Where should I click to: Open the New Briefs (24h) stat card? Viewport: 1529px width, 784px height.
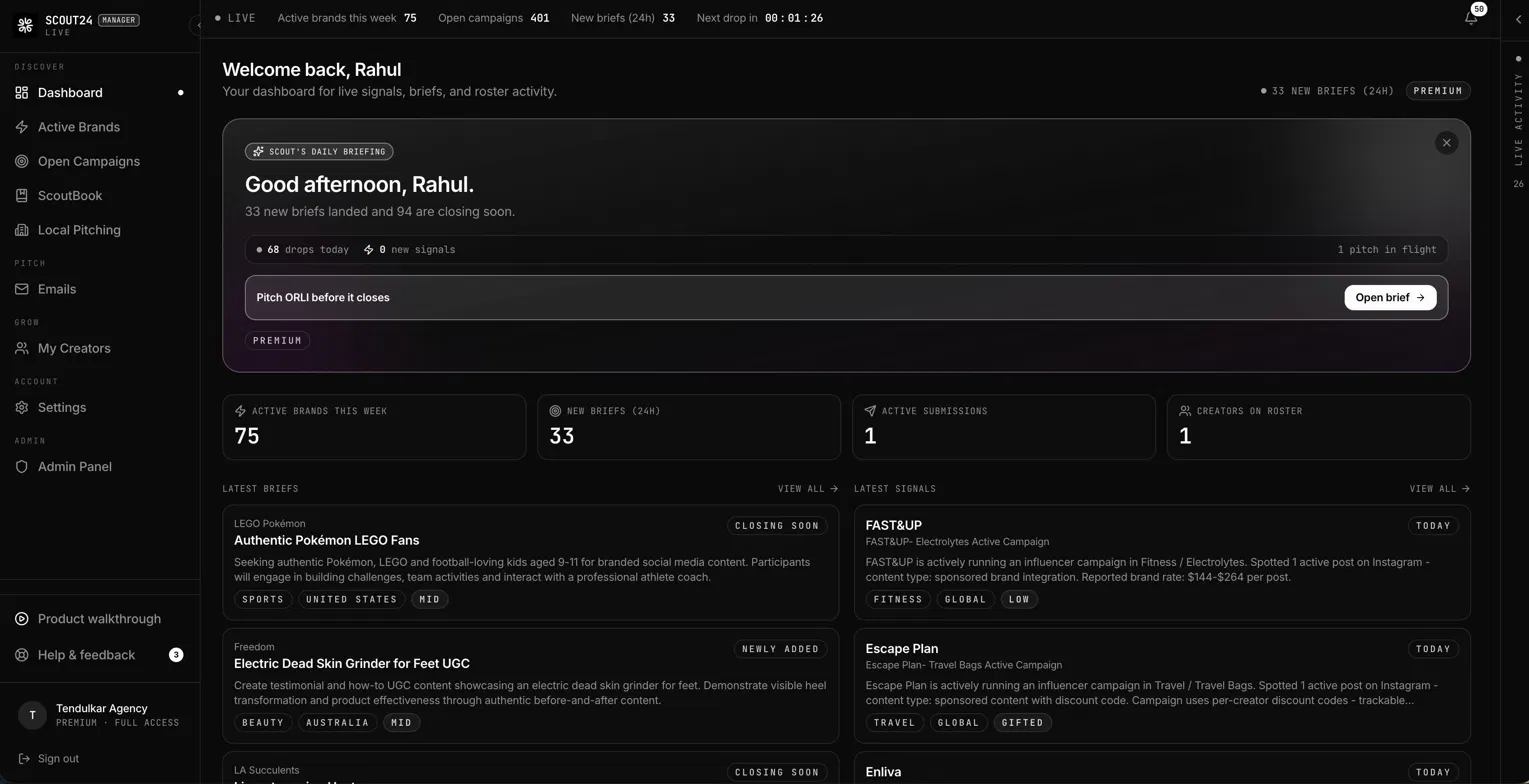(x=689, y=427)
